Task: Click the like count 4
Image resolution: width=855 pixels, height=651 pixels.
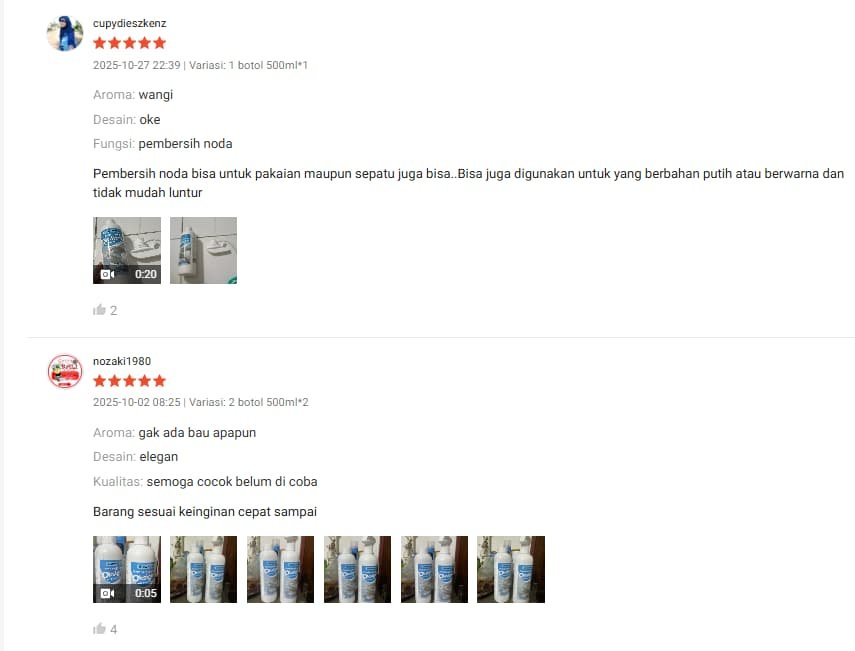Action: [x=113, y=629]
